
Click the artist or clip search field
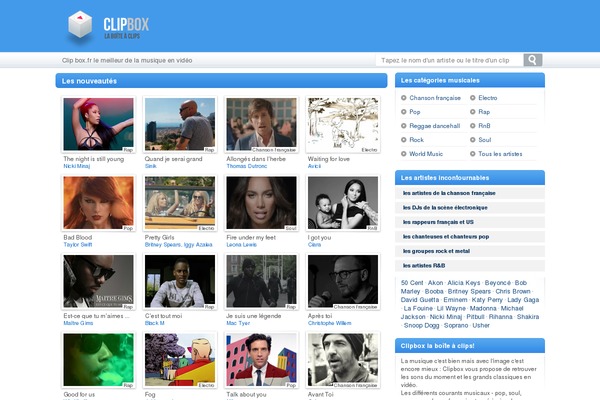click(450, 60)
